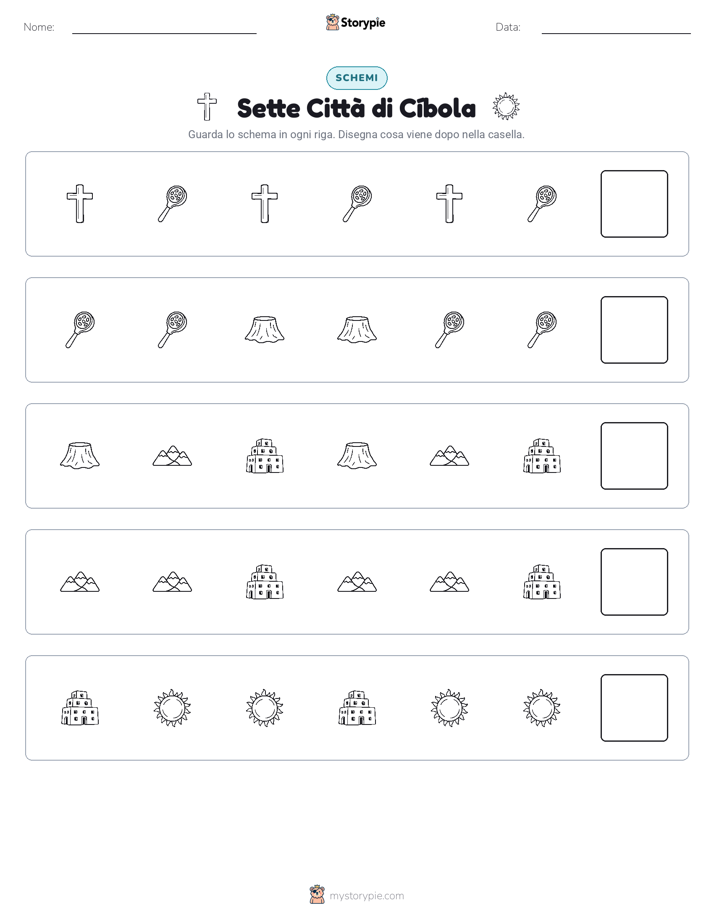The width and height of the screenshot is (714, 924).
Task: Click the first cross in row one
Action: 80,204
